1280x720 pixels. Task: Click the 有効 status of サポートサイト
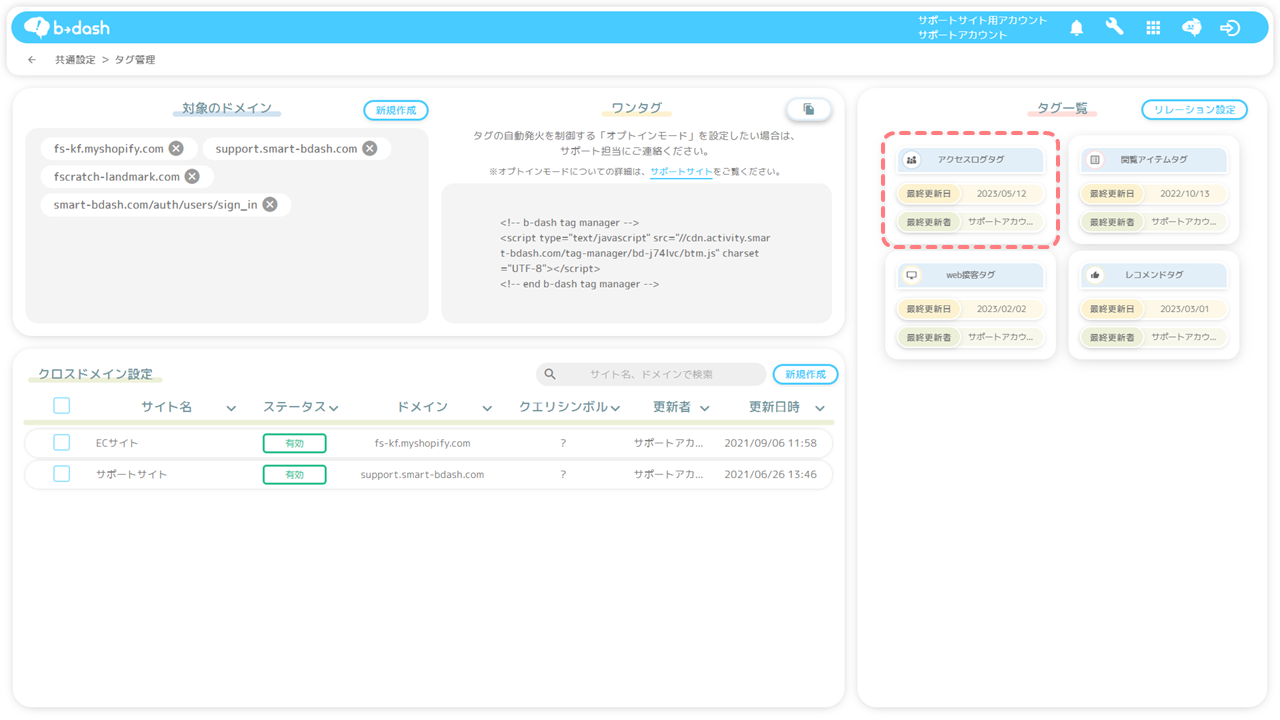(x=294, y=474)
